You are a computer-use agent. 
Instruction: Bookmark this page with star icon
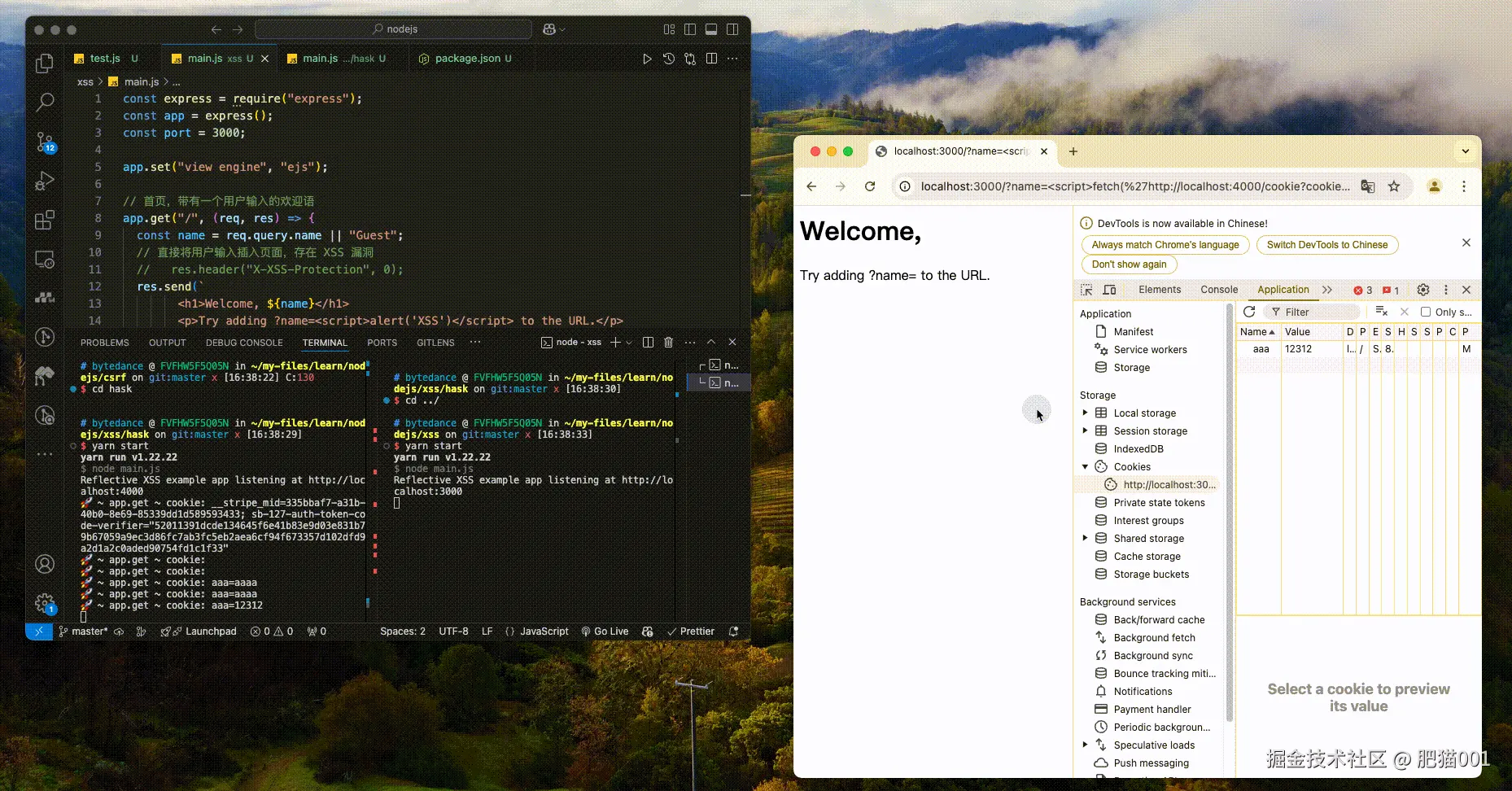click(1394, 186)
